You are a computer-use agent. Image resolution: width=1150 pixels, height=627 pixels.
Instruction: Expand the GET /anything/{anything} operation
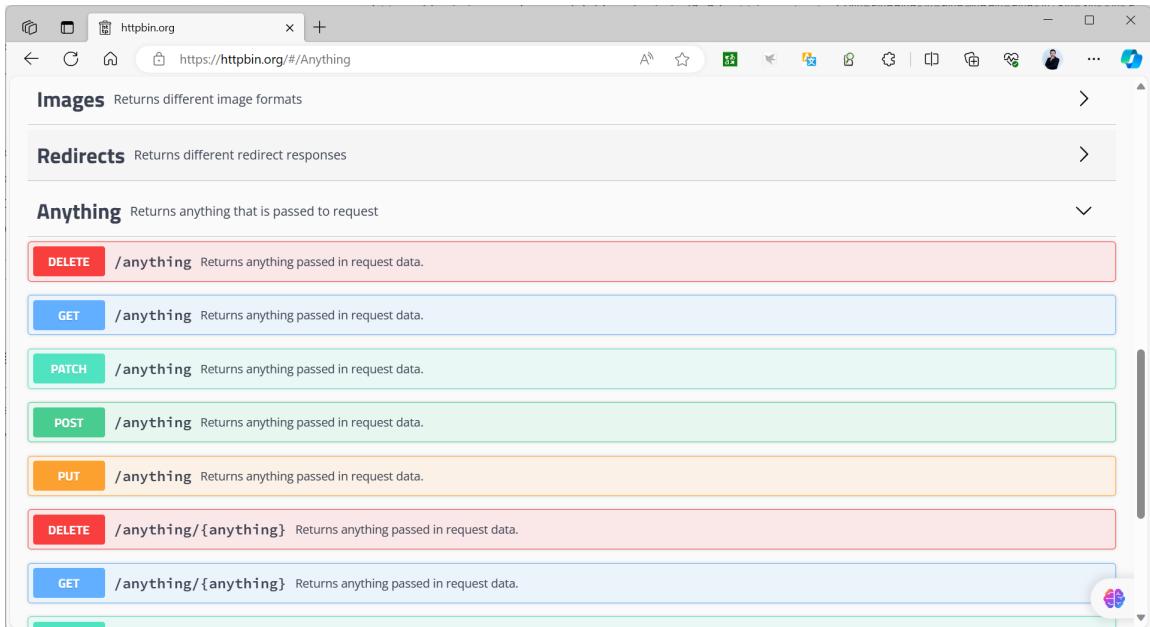[x=571, y=584]
